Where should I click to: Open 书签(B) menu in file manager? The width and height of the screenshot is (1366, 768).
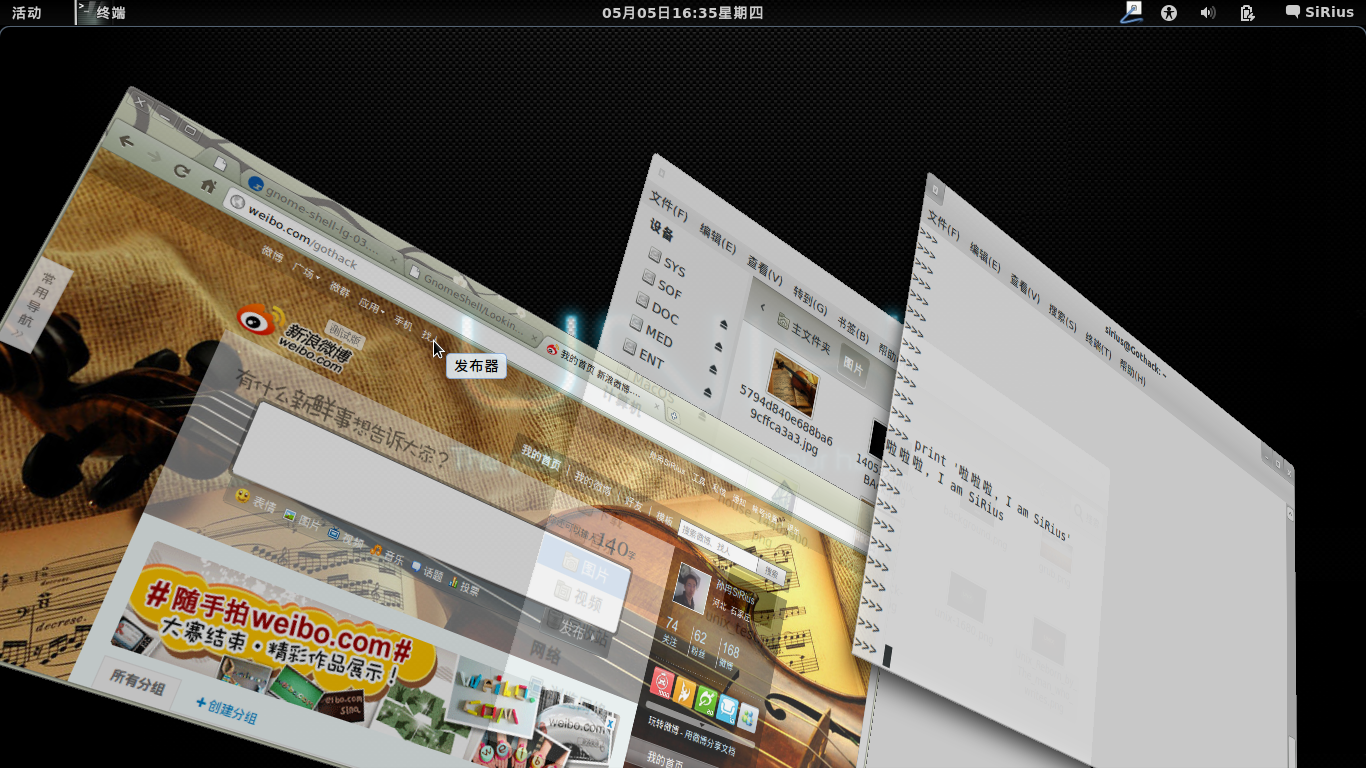click(x=853, y=328)
